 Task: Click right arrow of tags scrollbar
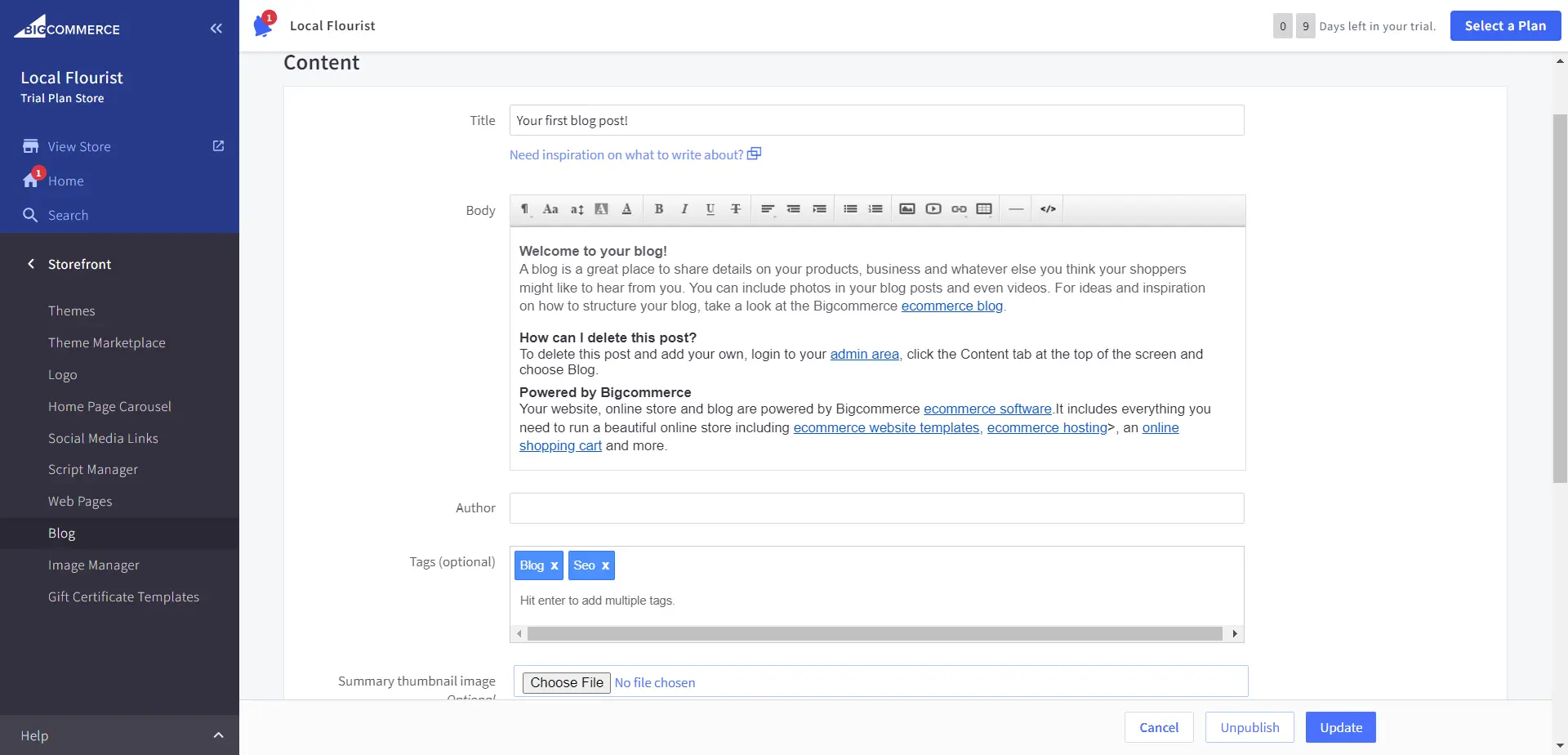1235,634
